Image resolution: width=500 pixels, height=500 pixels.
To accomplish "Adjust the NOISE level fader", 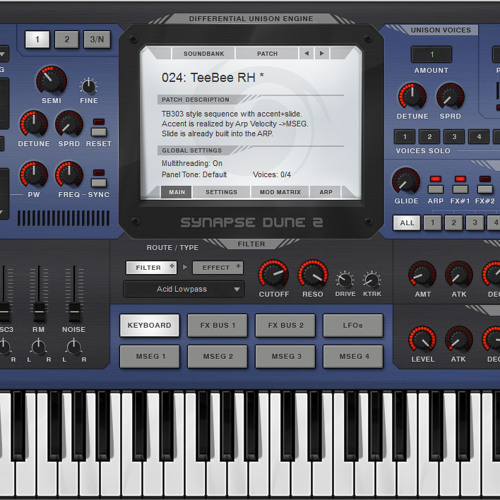I will coord(74,312).
